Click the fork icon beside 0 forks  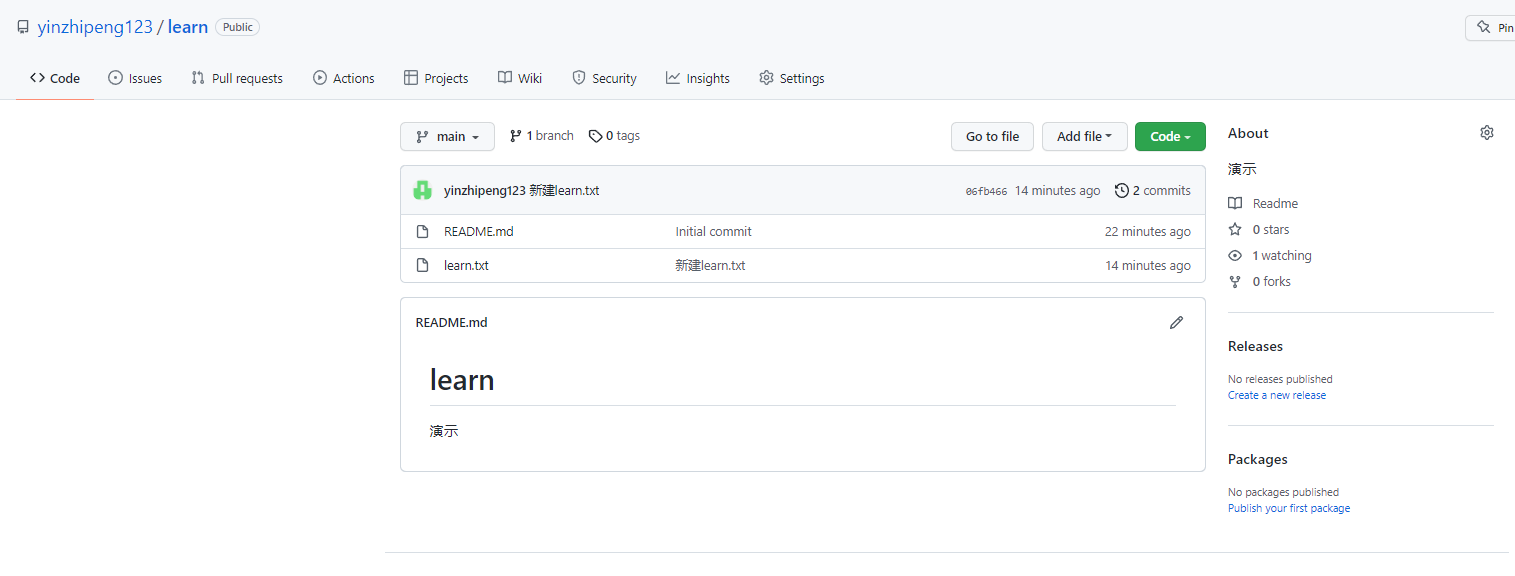click(1235, 281)
